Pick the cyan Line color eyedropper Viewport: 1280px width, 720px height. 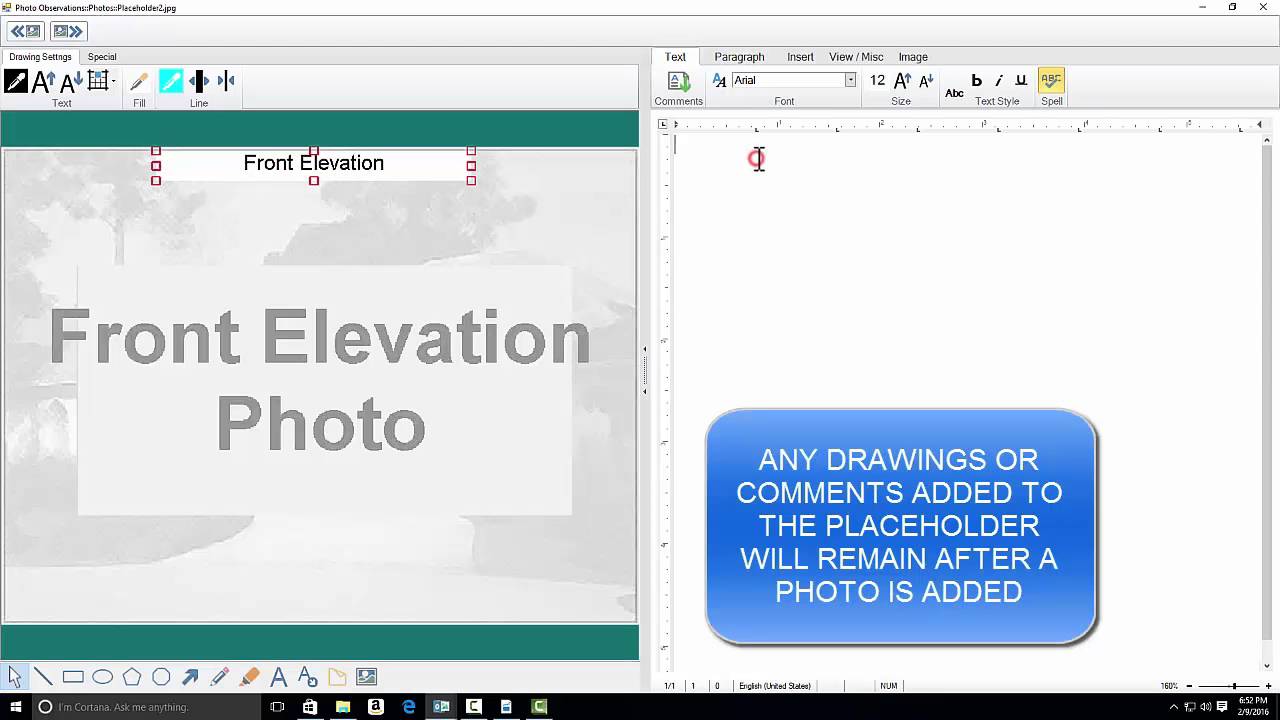(x=171, y=82)
